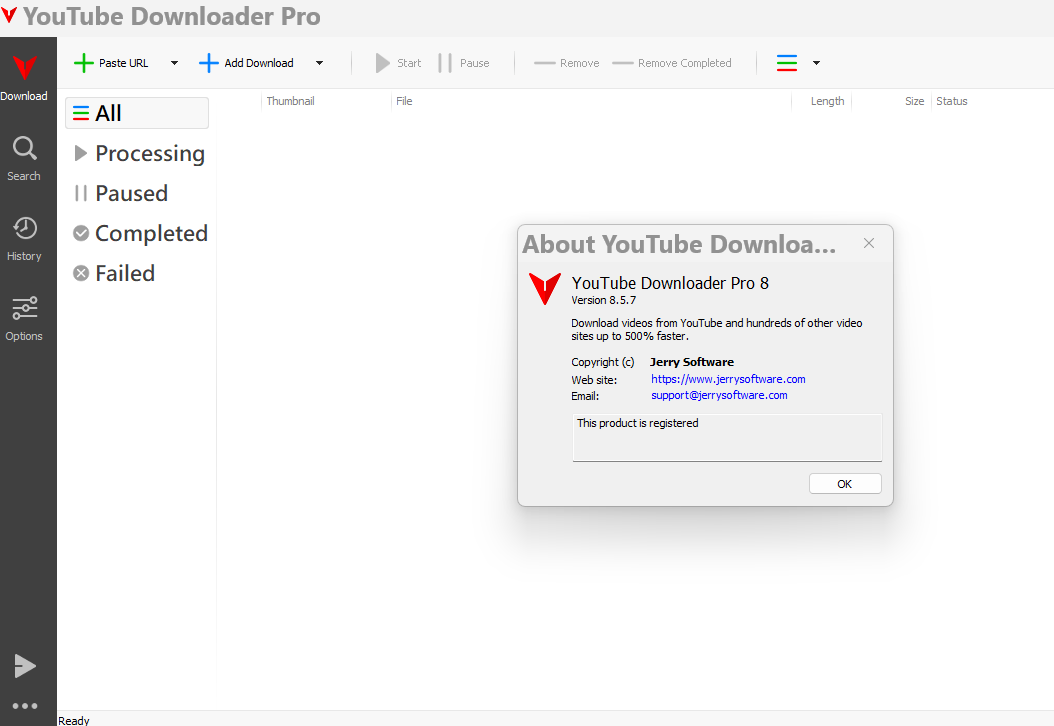Image resolution: width=1054 pixels, height=726 pixels.
Task: Click the 'This product is registered' text box
Action: pyautogui.click(x=727, y=438)
